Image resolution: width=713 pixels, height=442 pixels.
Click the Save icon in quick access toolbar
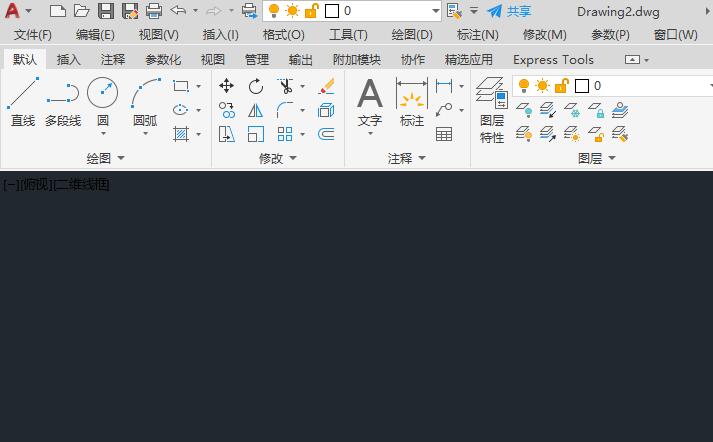click(106, 10)
